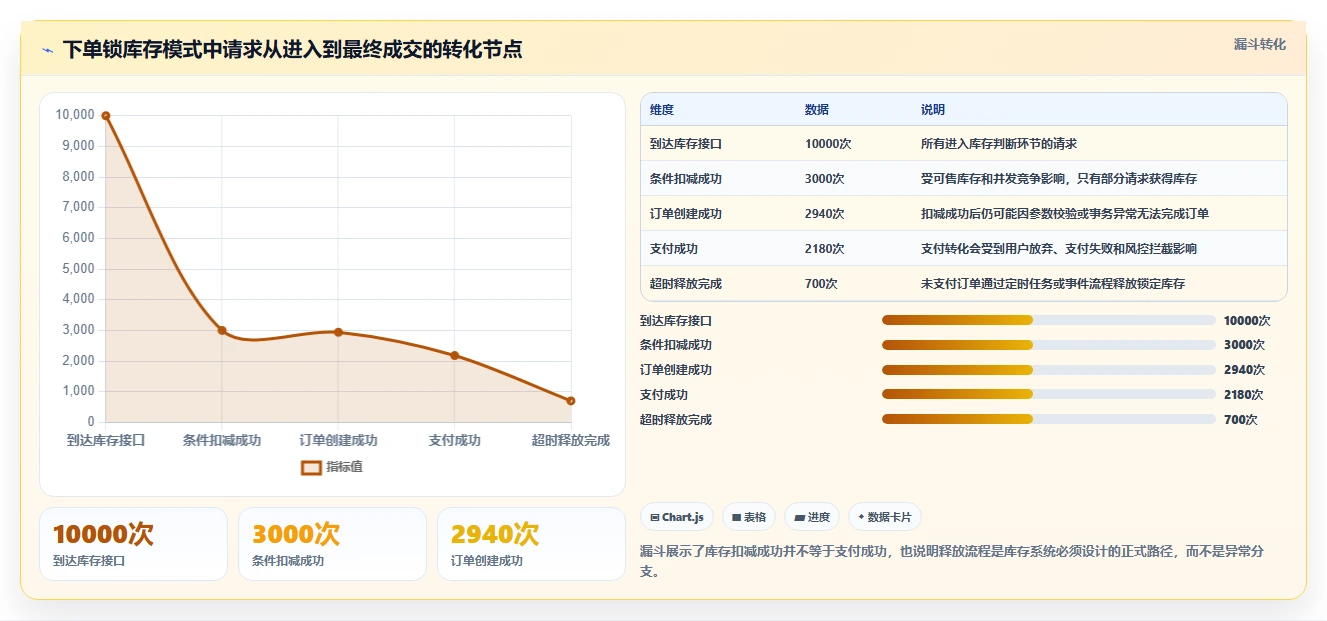Image resolution: width=1327 pixels, height=621 pixels.
Task: Click table cell 条件扣减成功
Action: pos(686,179)
